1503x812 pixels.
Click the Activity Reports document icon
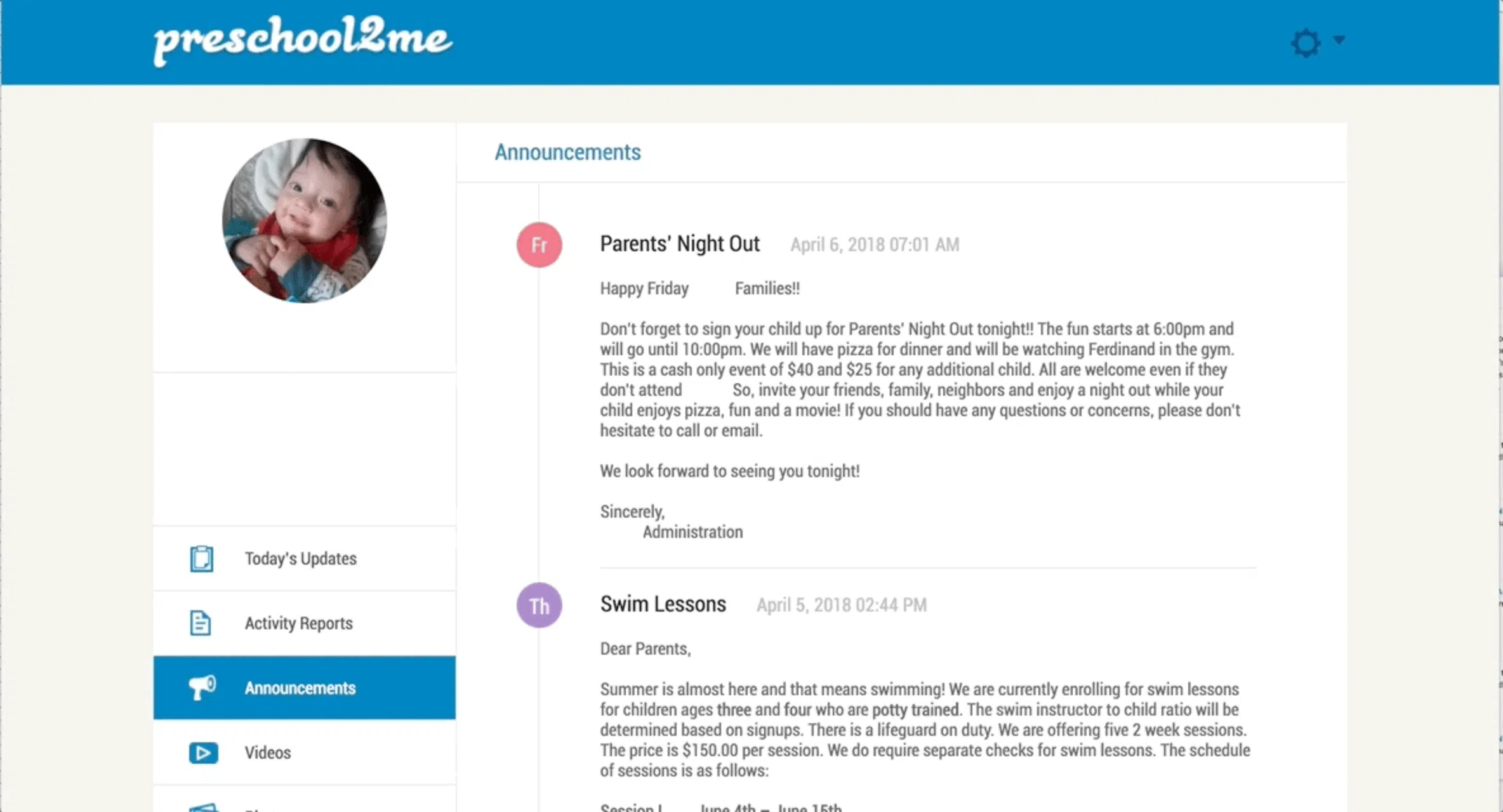click(x=201, y=623)
